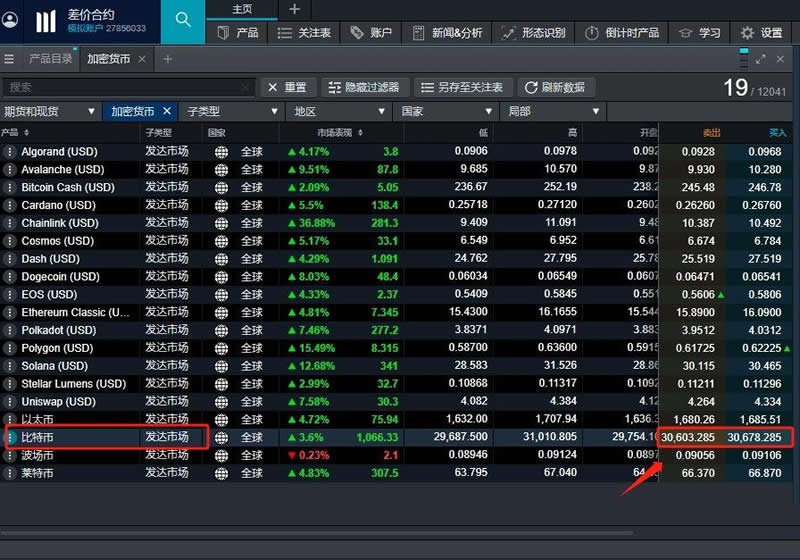800x560 pixels.
Task: Open the user profile icon
Action: tap(10, 20)
